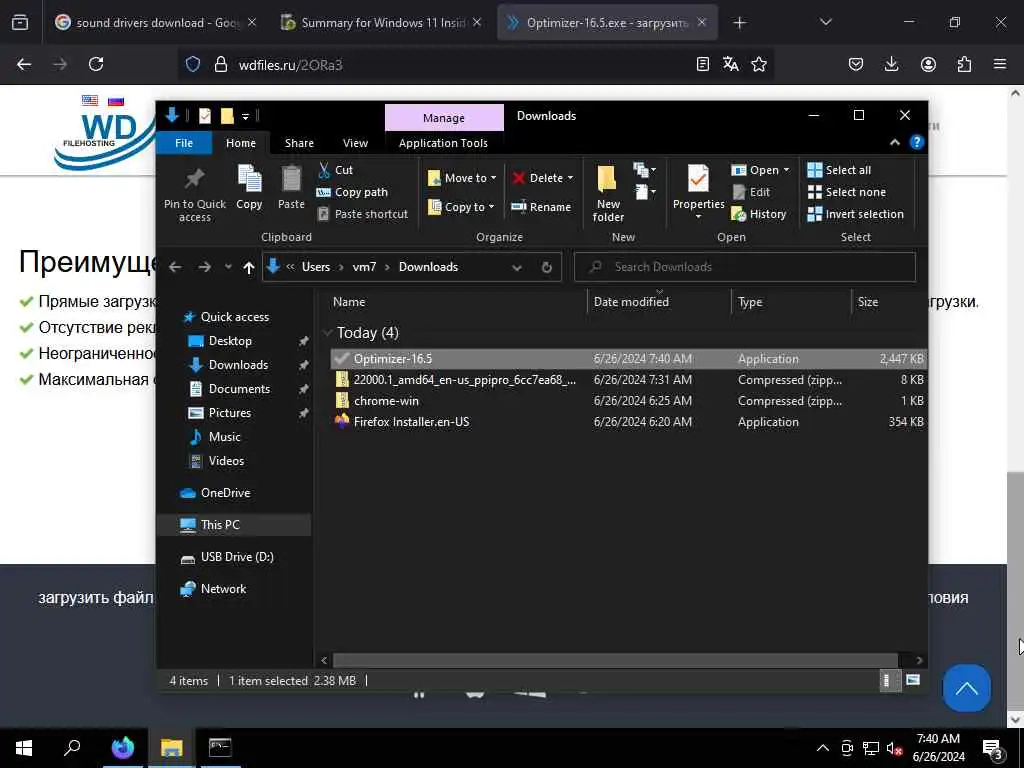Open Documents in navigation pane
This screenshot has width=1024, height=768.
[x=229, y=389]
